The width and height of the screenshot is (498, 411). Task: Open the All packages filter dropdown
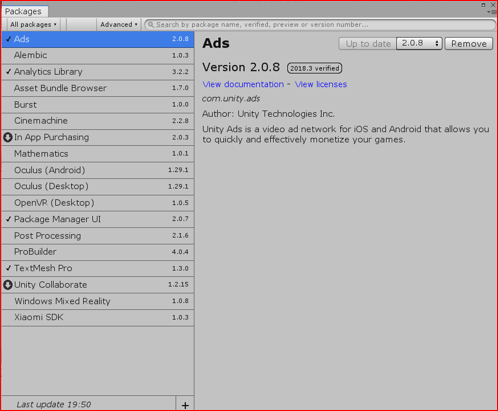tap(33, 25)
